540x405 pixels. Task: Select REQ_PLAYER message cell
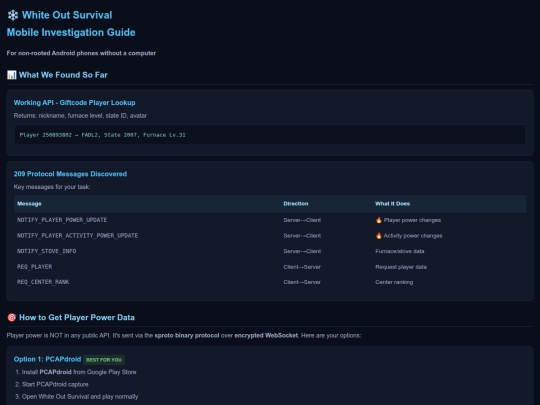pyautogui.click(x=34, y=267)
